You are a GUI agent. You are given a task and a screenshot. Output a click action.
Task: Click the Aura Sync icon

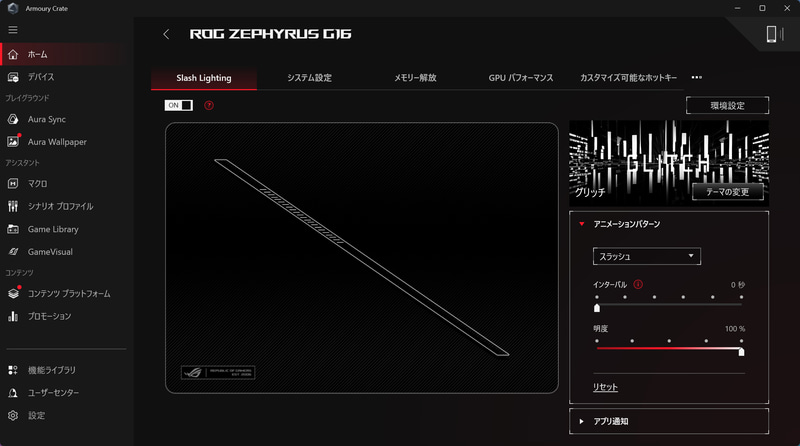[13, 119]
